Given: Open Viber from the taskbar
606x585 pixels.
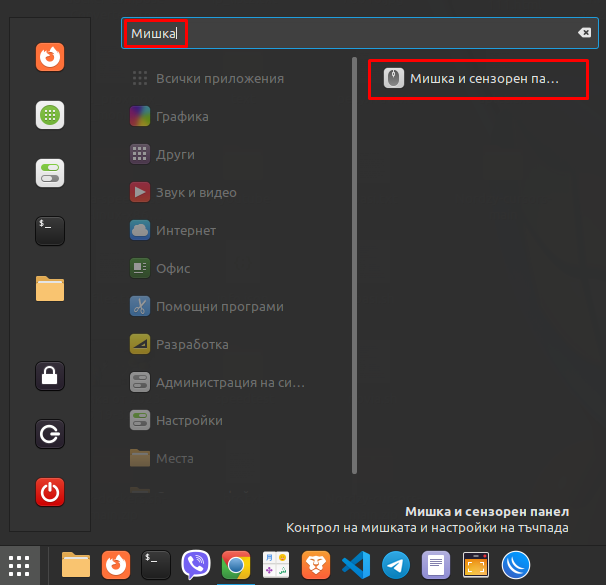Looking at the screenshot, I should [196, 565].
